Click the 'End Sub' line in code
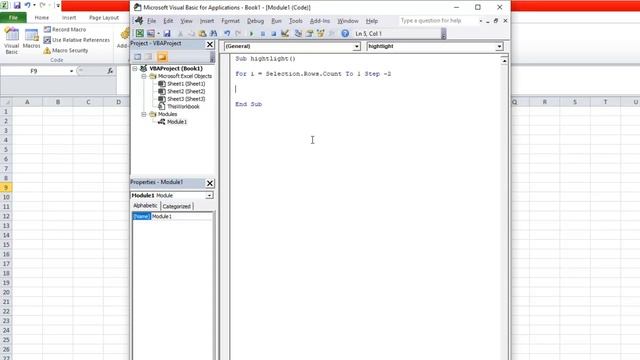The width and height of the screenshot is (640, 360). pyautogui.click(x=248, y=104)
